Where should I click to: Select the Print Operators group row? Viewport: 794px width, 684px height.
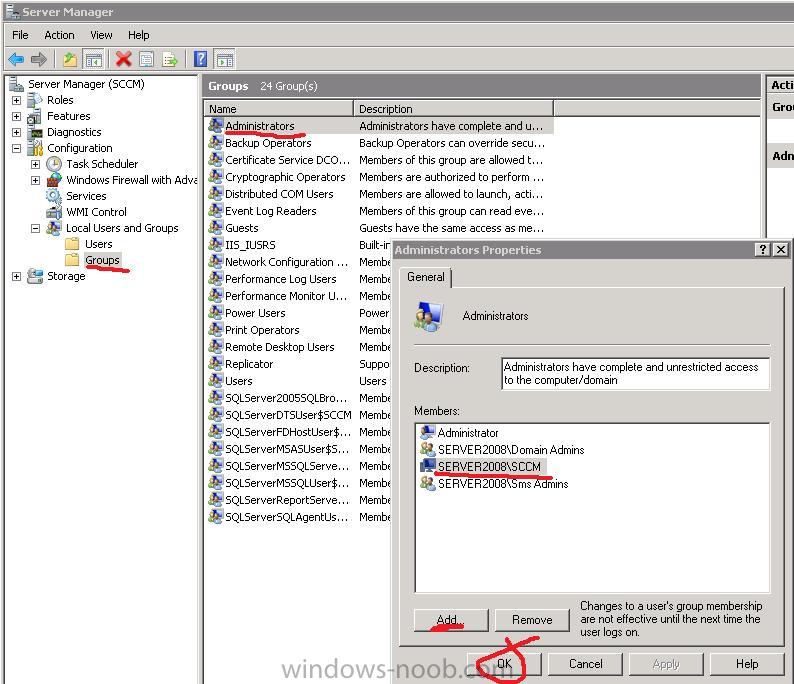(262, 330)
